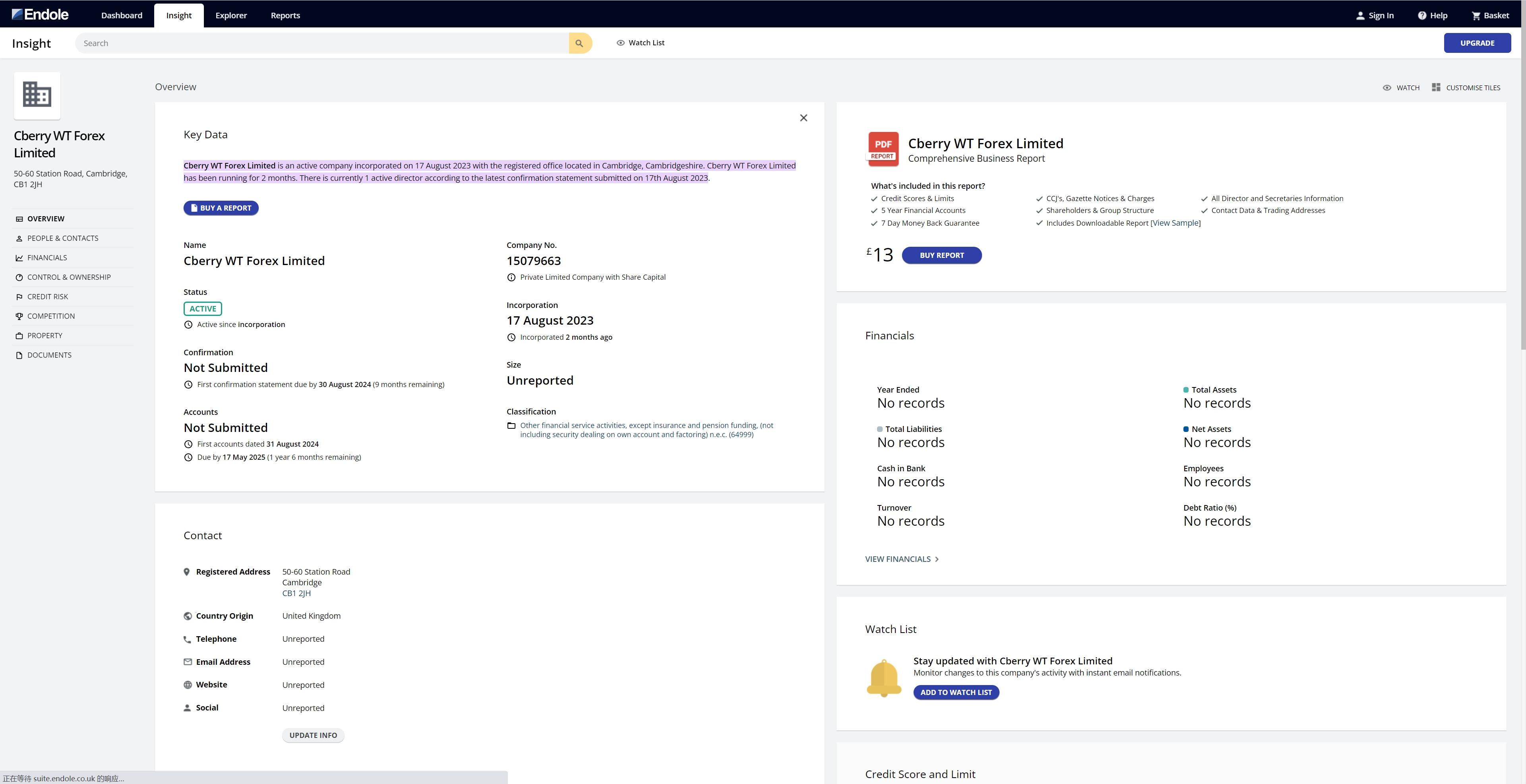
Task: Click the Endole logo
Action: tap(40, 14)
